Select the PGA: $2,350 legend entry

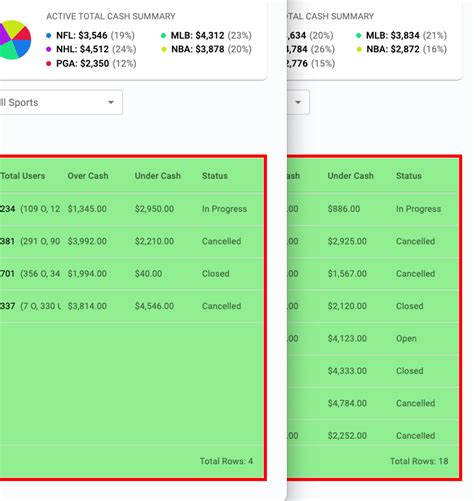coord(91,63)
